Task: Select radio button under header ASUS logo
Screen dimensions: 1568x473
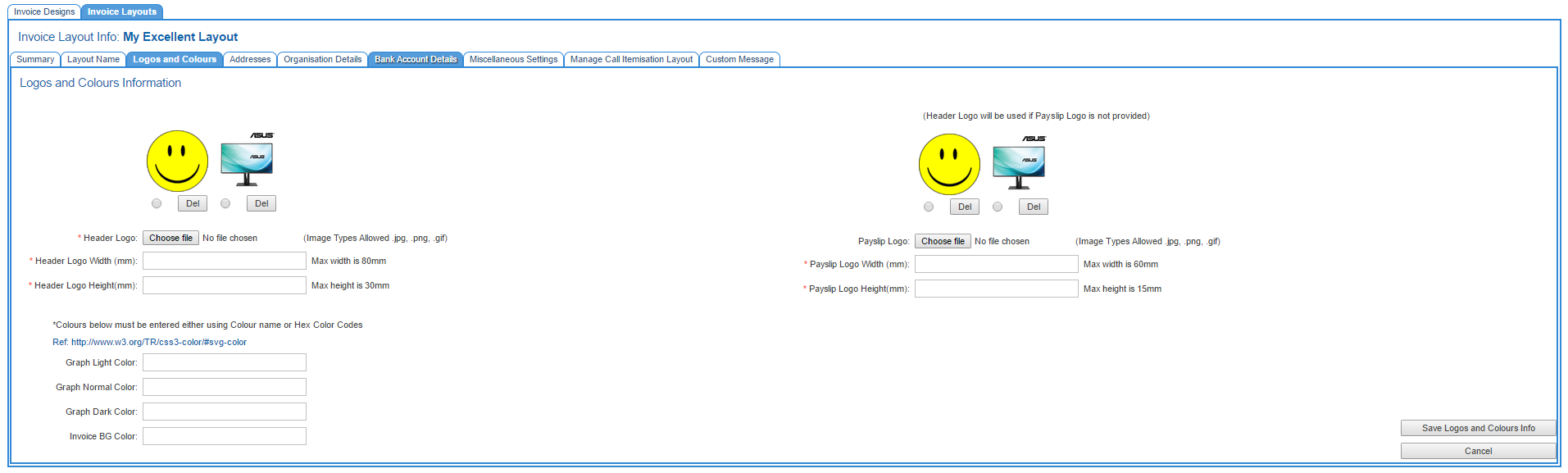Action: [x=225, y=203]
